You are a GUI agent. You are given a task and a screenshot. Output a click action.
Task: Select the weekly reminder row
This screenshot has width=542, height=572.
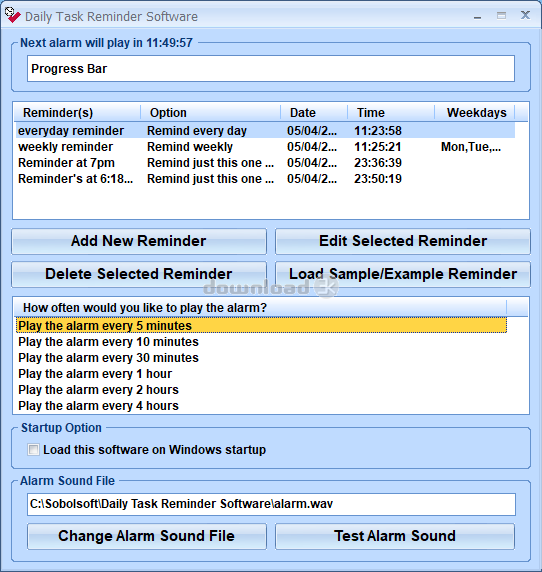266,147
